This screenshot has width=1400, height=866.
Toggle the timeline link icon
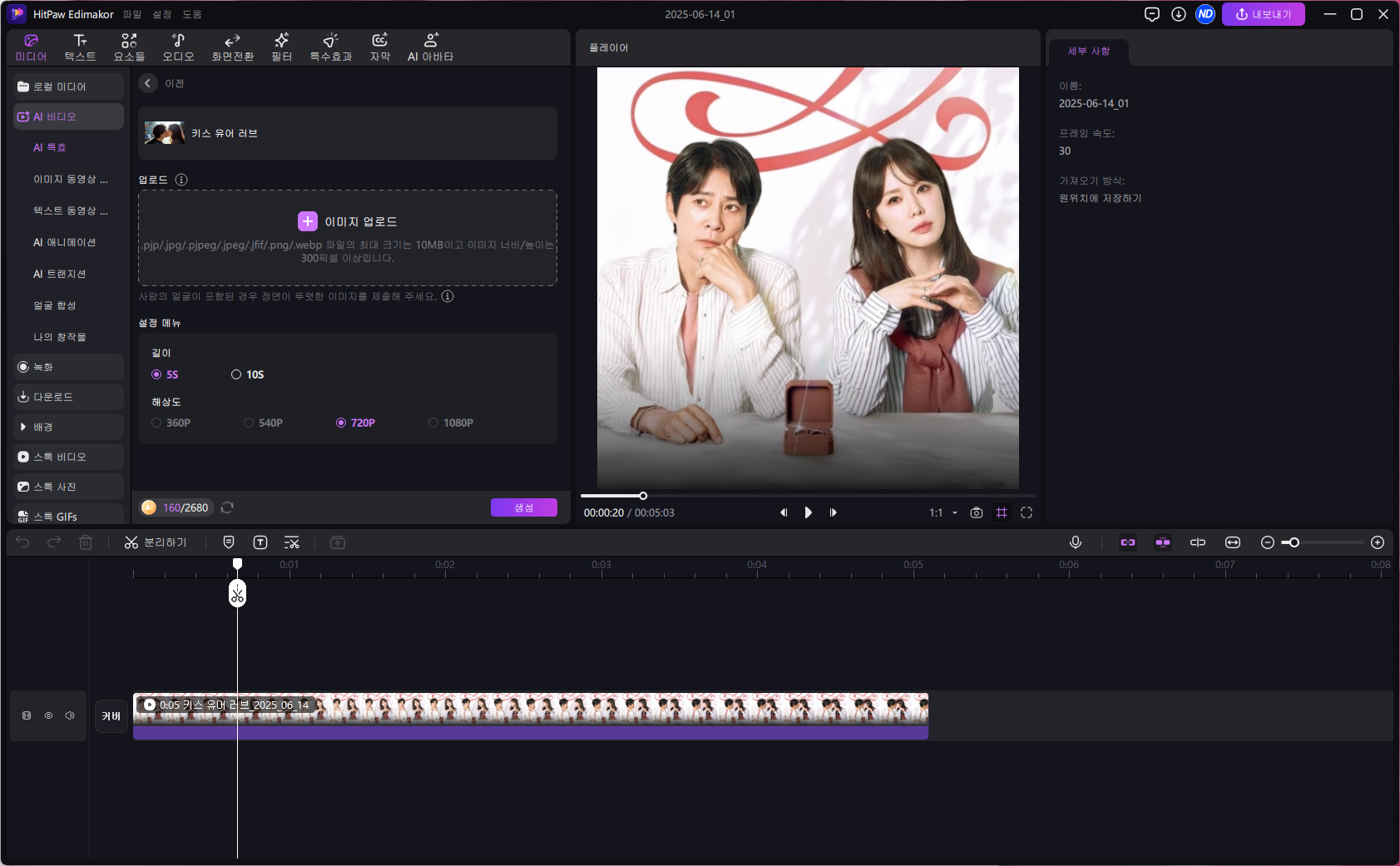[1128, 542]
